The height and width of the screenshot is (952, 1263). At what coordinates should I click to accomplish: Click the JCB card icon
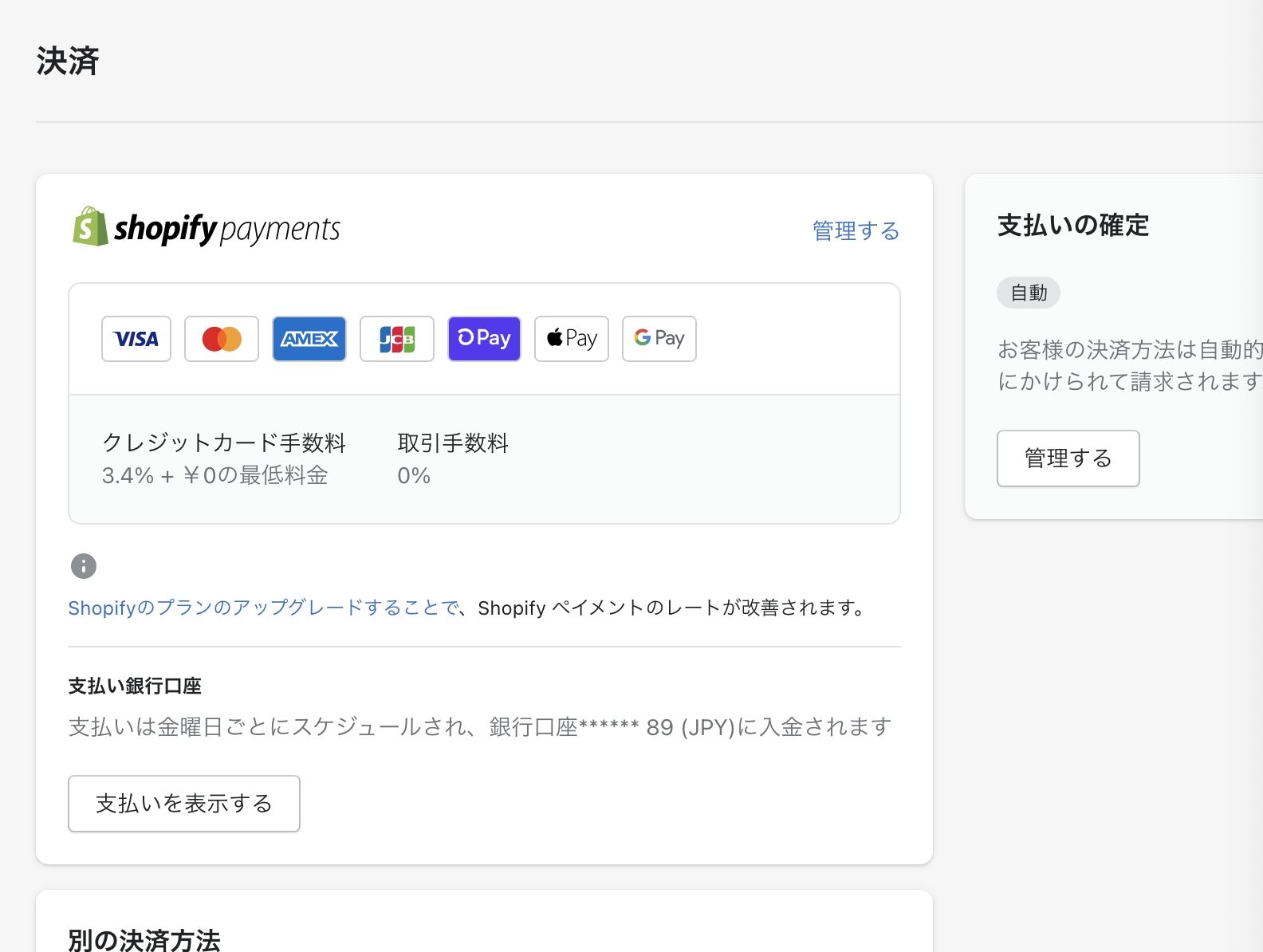(x=397, y=339)
